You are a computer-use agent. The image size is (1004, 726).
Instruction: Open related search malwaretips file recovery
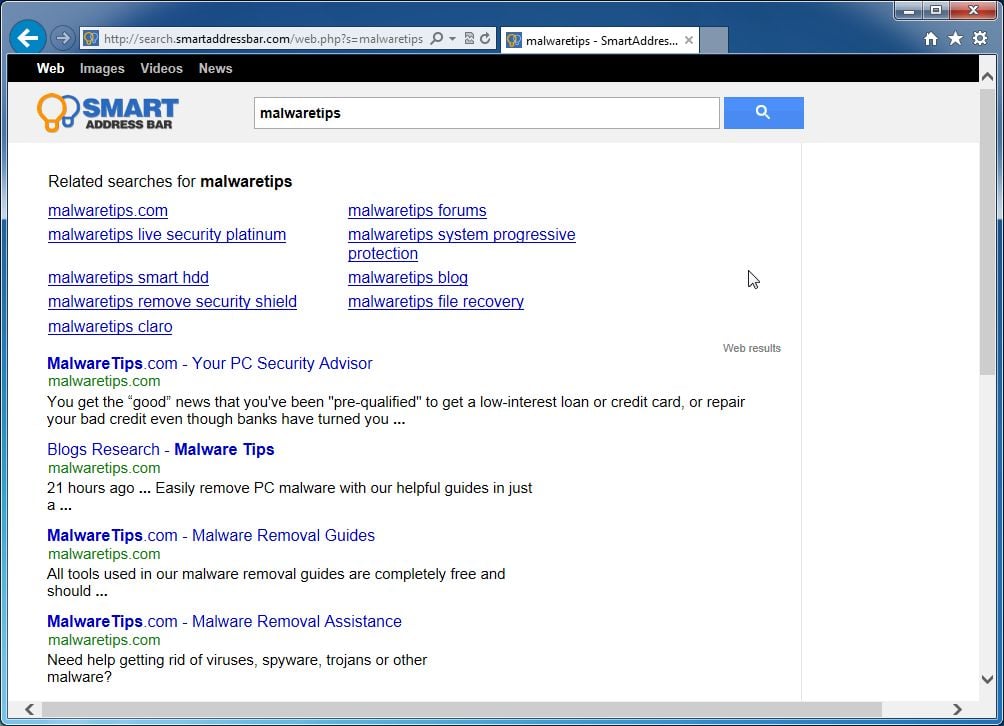click(435, 302)
